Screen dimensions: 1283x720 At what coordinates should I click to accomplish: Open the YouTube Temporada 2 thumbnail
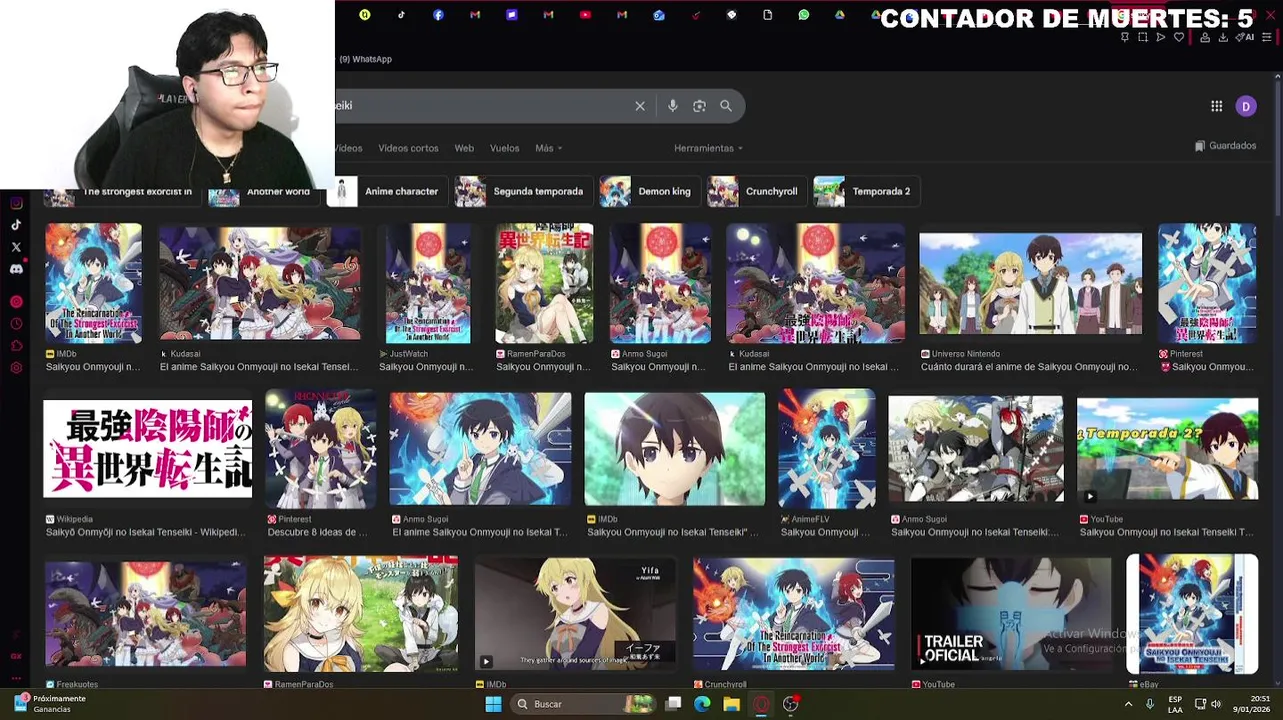click(1167, 449)
